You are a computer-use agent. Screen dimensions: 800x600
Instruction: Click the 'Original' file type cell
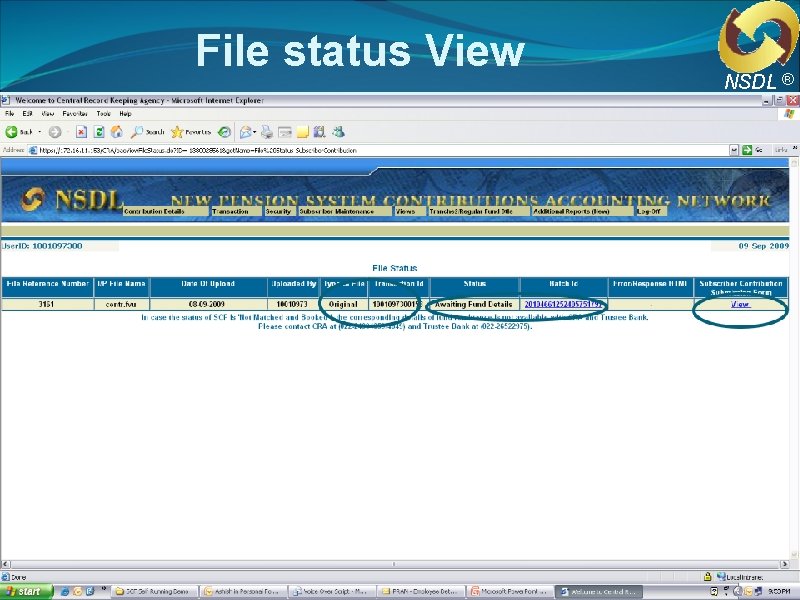(x=343, y=304)
